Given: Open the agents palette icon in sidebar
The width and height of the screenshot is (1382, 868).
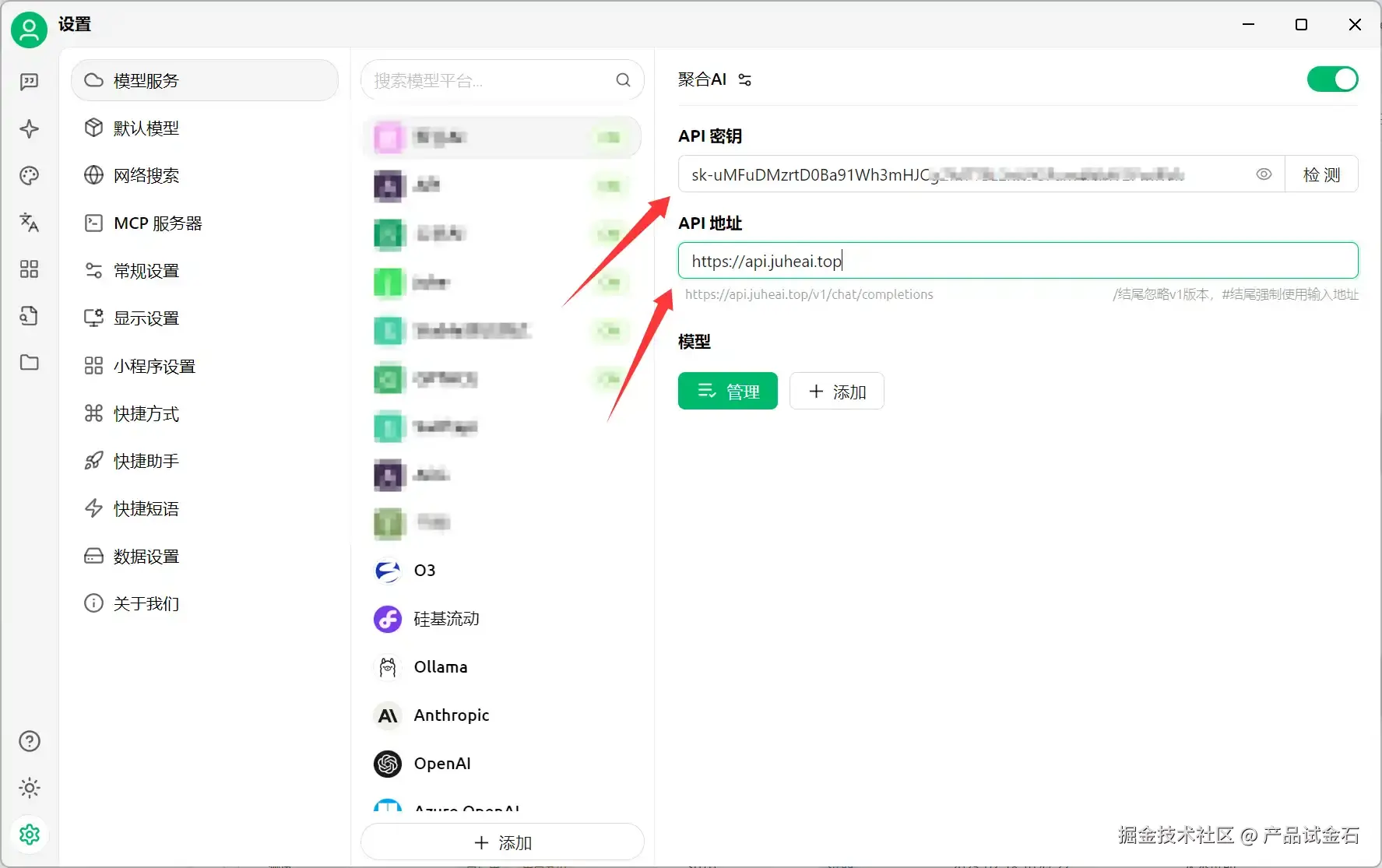Looking at the screenshot, I should click(29, 175).
